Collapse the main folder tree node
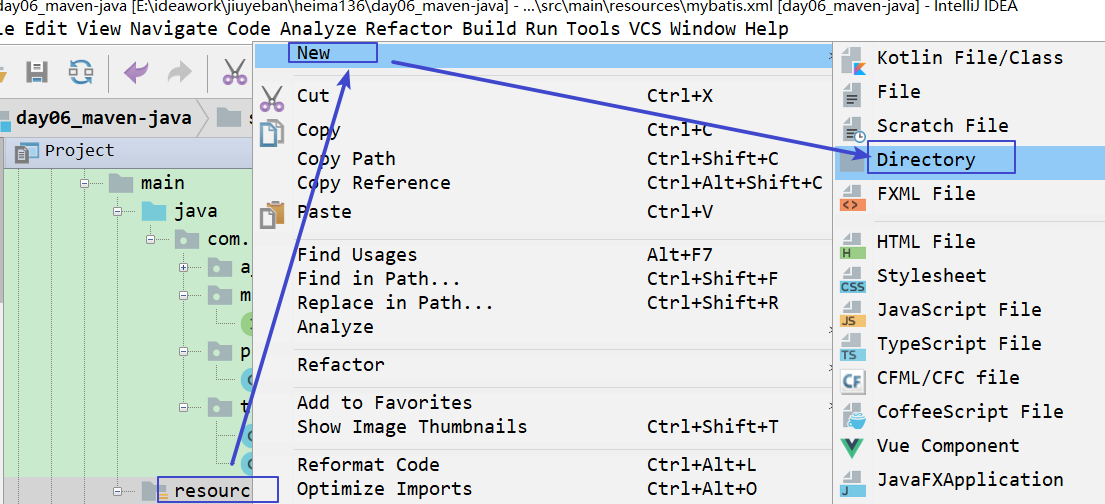The width and height of the screenshot is (1105, 504). (87, 184)
